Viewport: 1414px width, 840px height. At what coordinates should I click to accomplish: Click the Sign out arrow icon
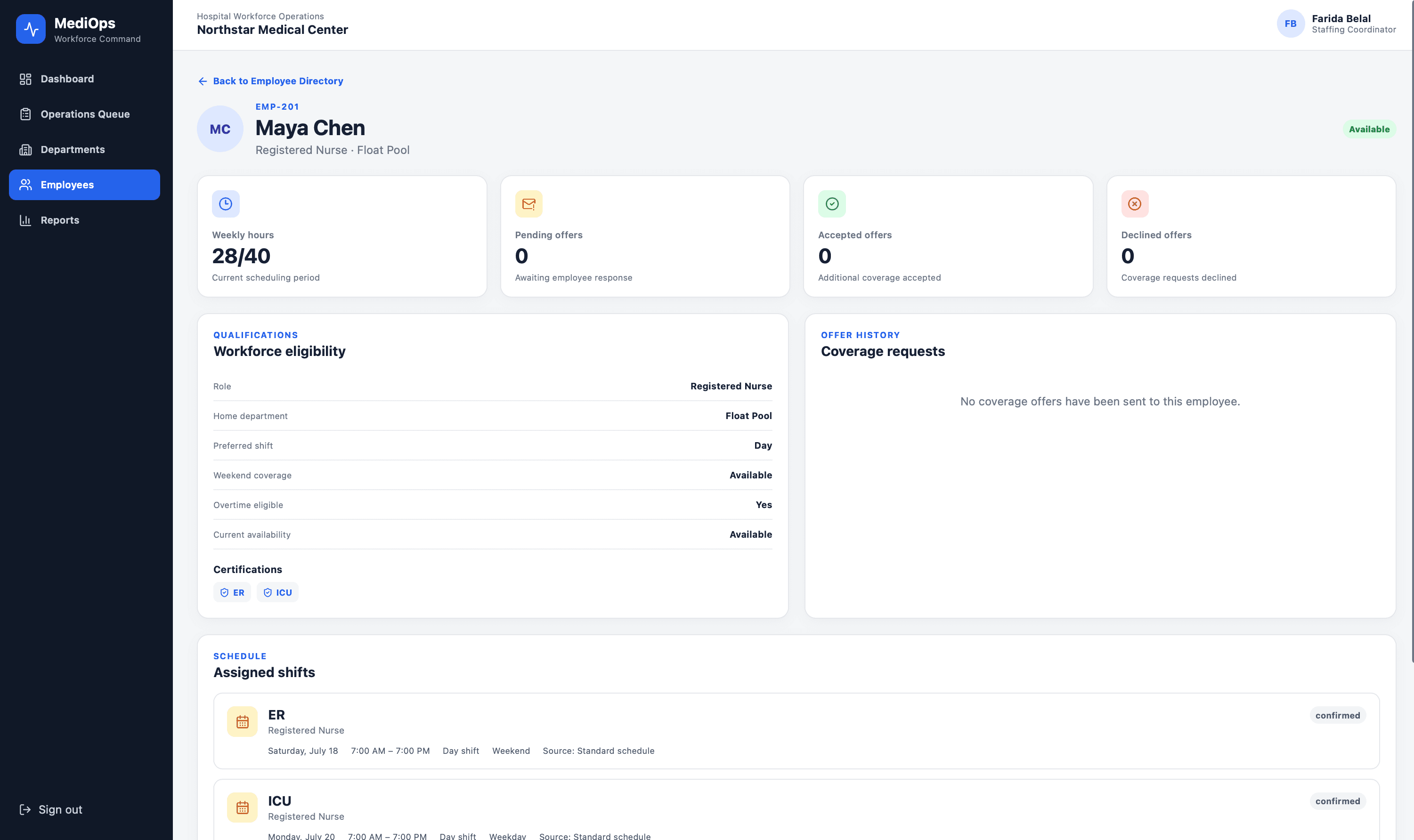tap(25, 809)
